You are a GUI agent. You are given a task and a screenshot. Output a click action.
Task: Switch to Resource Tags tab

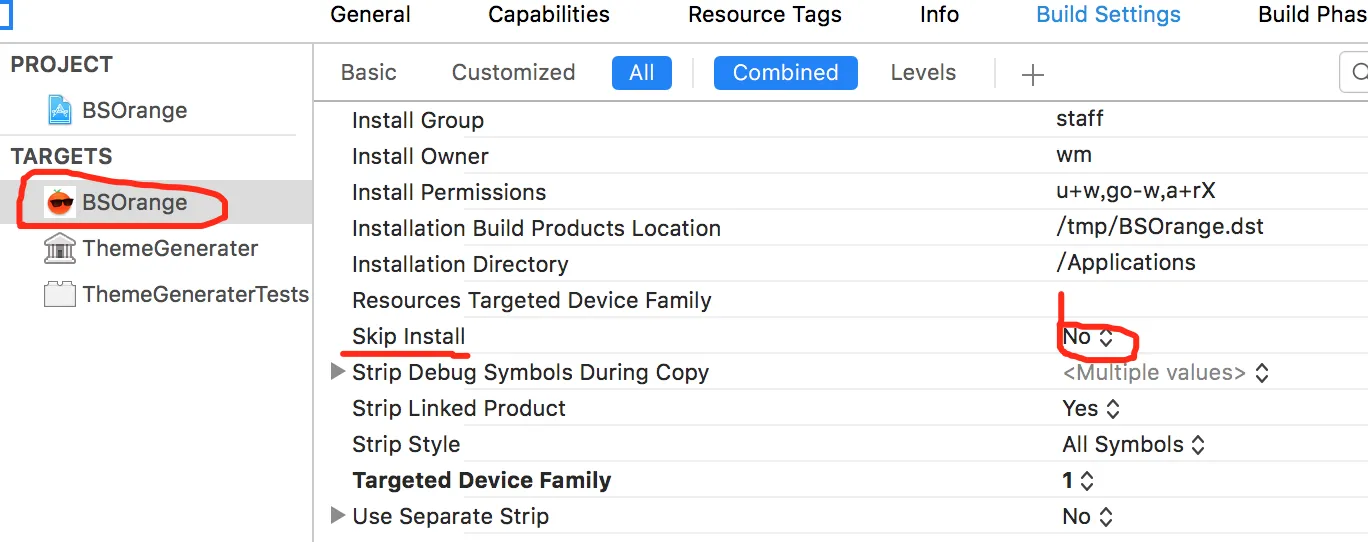click(x=765, y=15)
